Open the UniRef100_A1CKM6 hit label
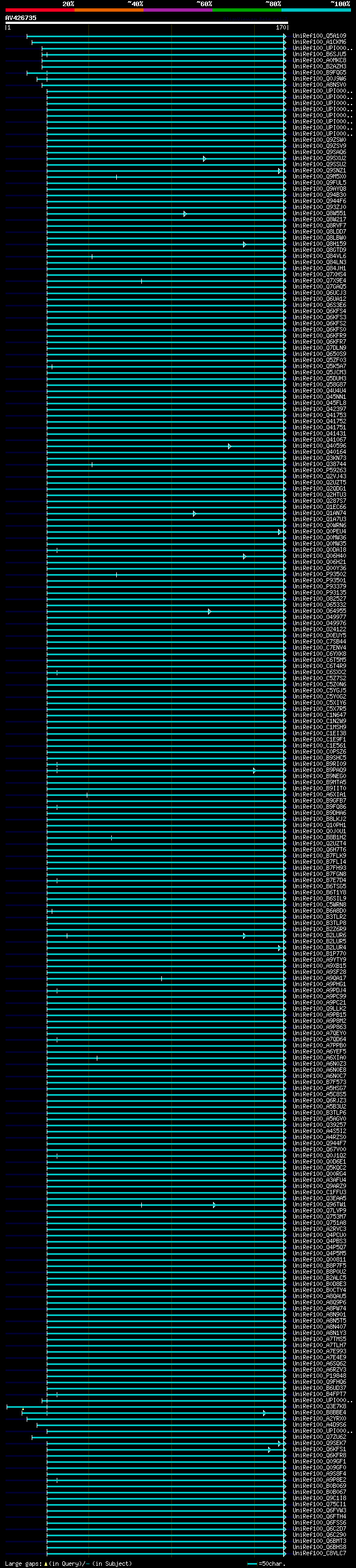 coord(319,42)
